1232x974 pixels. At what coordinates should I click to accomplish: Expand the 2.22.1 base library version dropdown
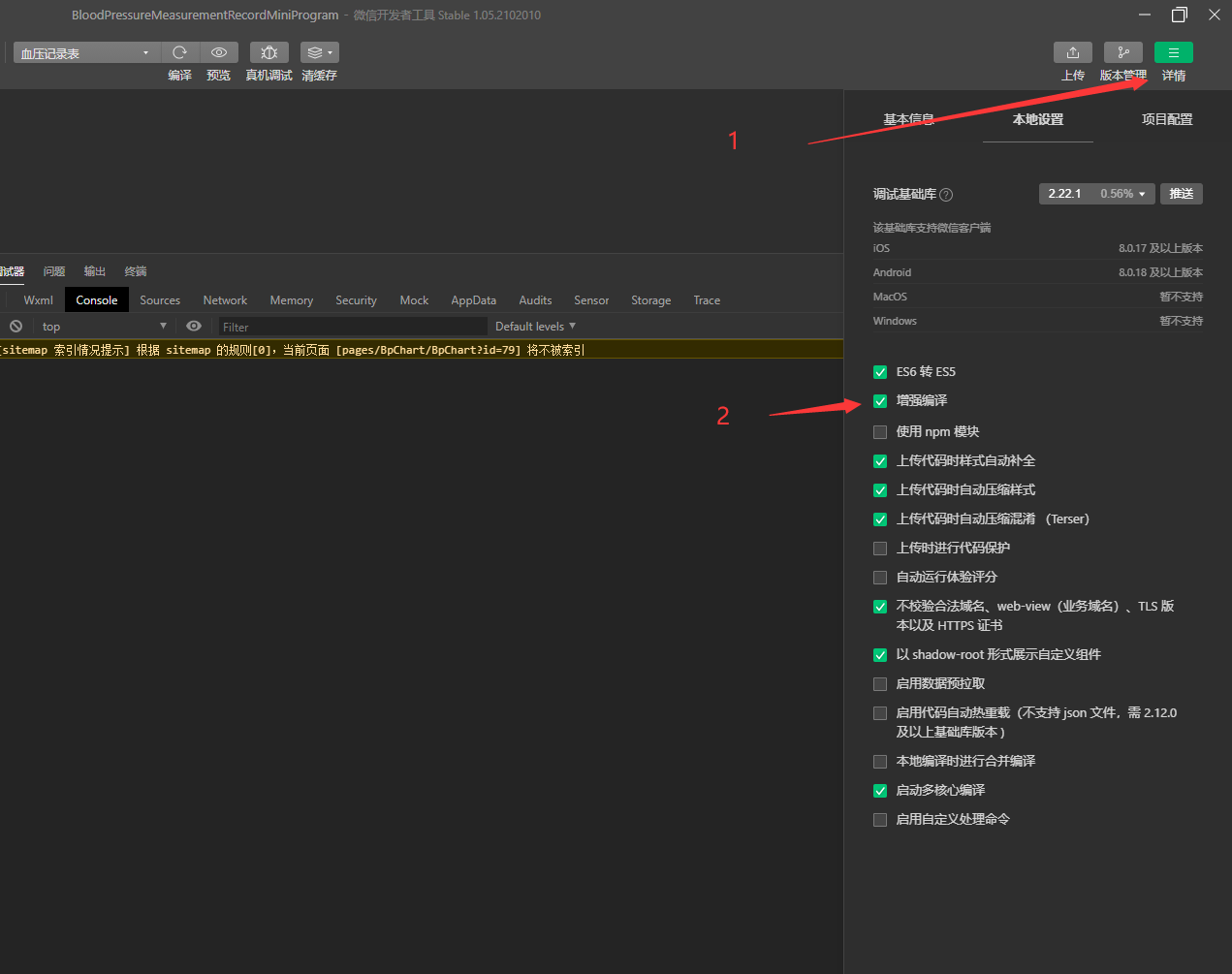pos(1096,194)
